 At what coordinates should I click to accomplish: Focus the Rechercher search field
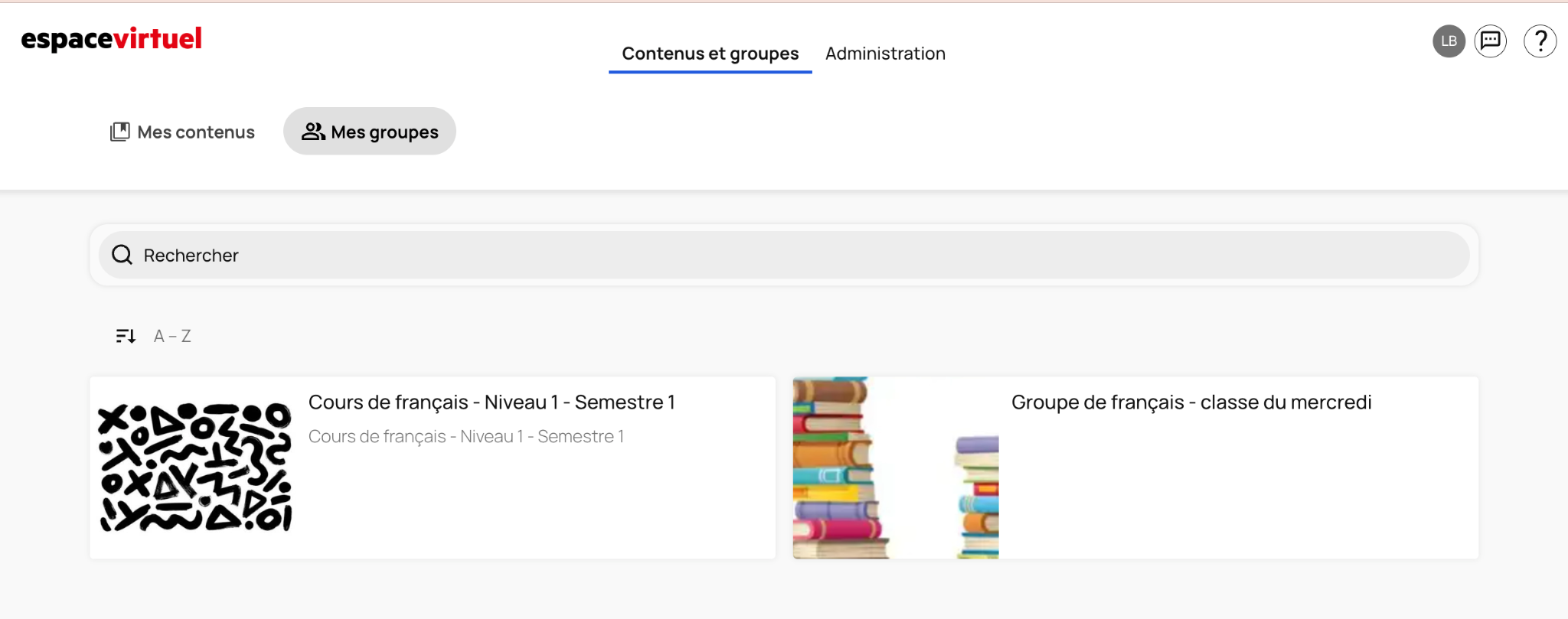click(784, 255)
